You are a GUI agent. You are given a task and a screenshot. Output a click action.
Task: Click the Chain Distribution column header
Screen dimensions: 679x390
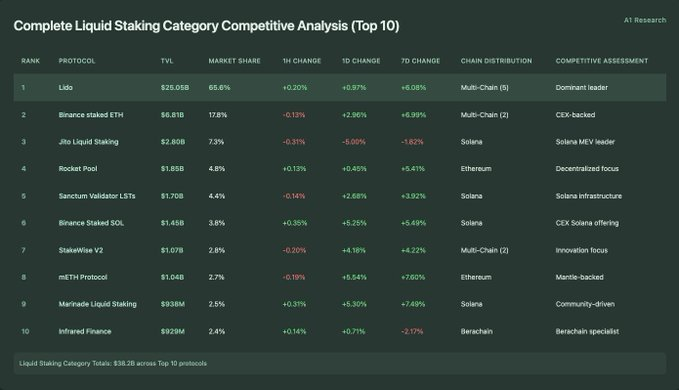(x=496, y=61)
